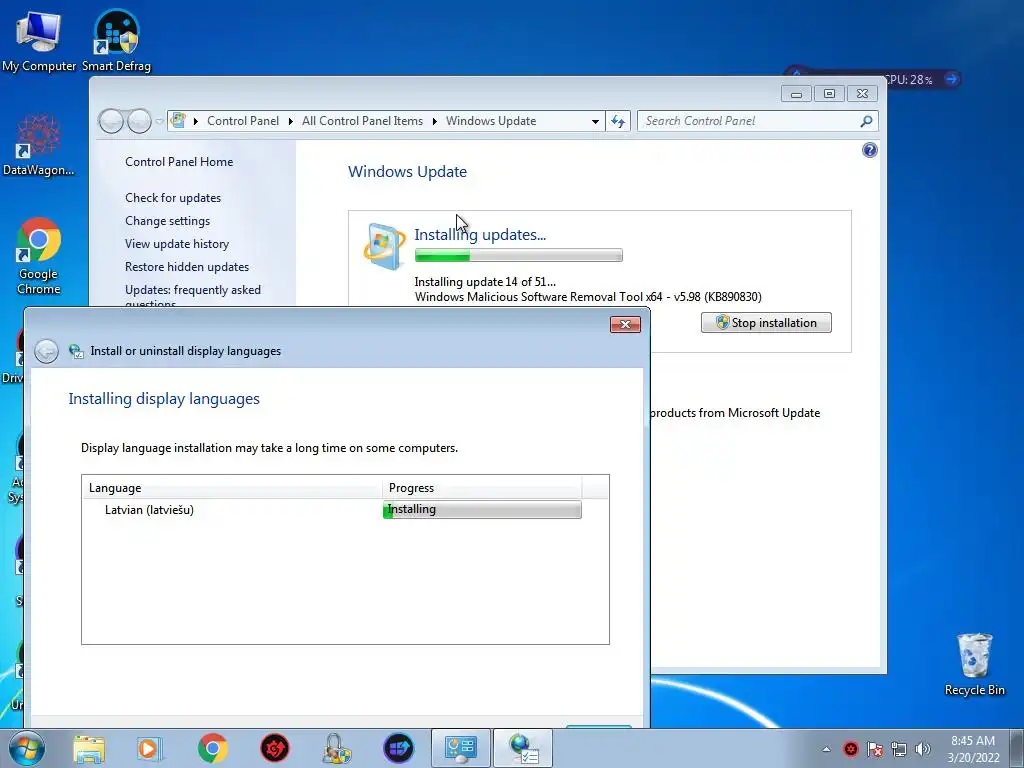Click the red system tray icon

point(850,749)
